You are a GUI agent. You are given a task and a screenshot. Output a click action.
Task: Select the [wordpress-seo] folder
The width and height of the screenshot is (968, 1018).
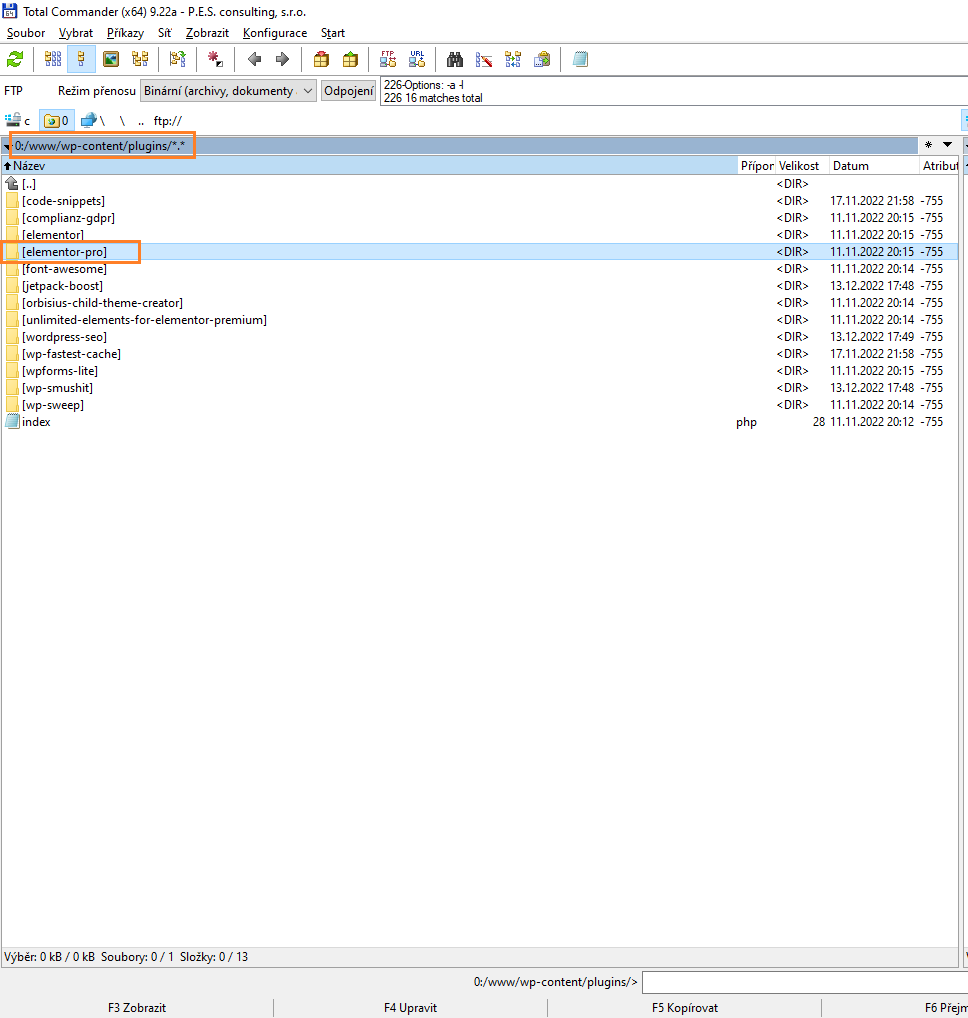coord(480,336)
